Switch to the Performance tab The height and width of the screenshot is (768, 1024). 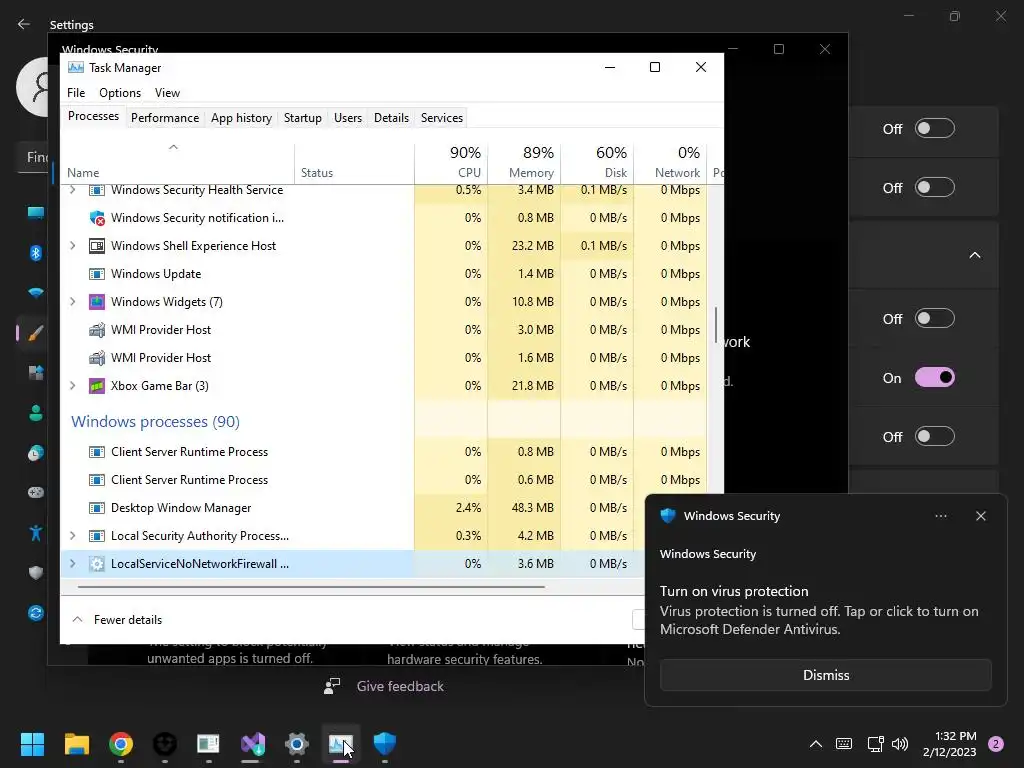coord(165,118)
